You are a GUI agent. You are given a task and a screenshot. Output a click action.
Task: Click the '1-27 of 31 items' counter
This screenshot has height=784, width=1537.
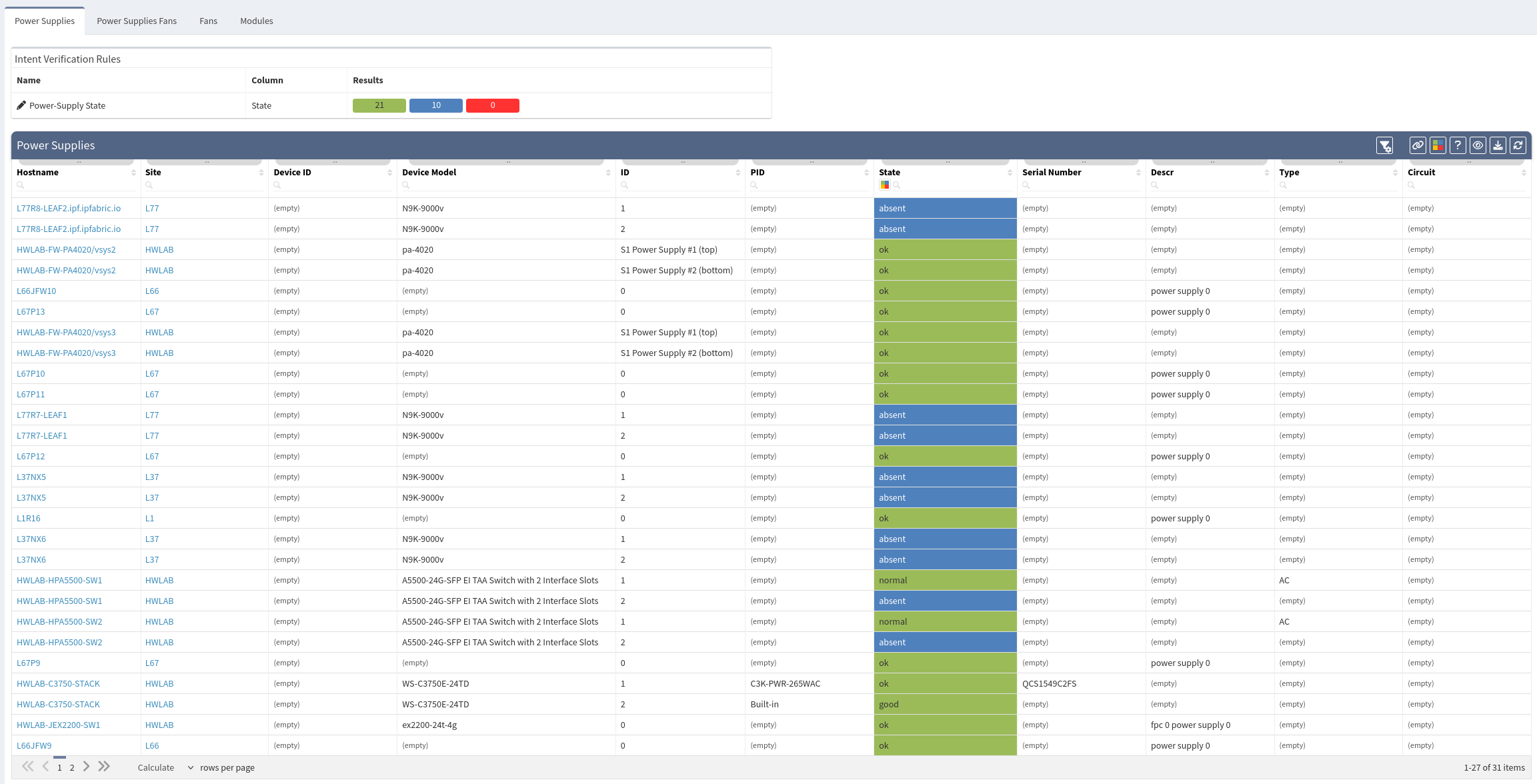pyautogui.click(x=1494, y=768)
